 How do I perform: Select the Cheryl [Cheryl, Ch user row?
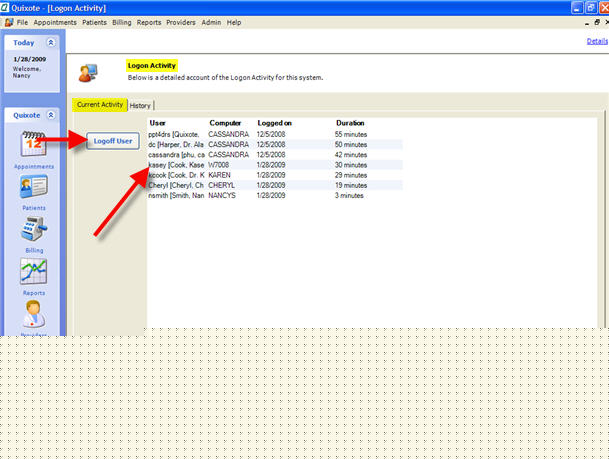275,185
